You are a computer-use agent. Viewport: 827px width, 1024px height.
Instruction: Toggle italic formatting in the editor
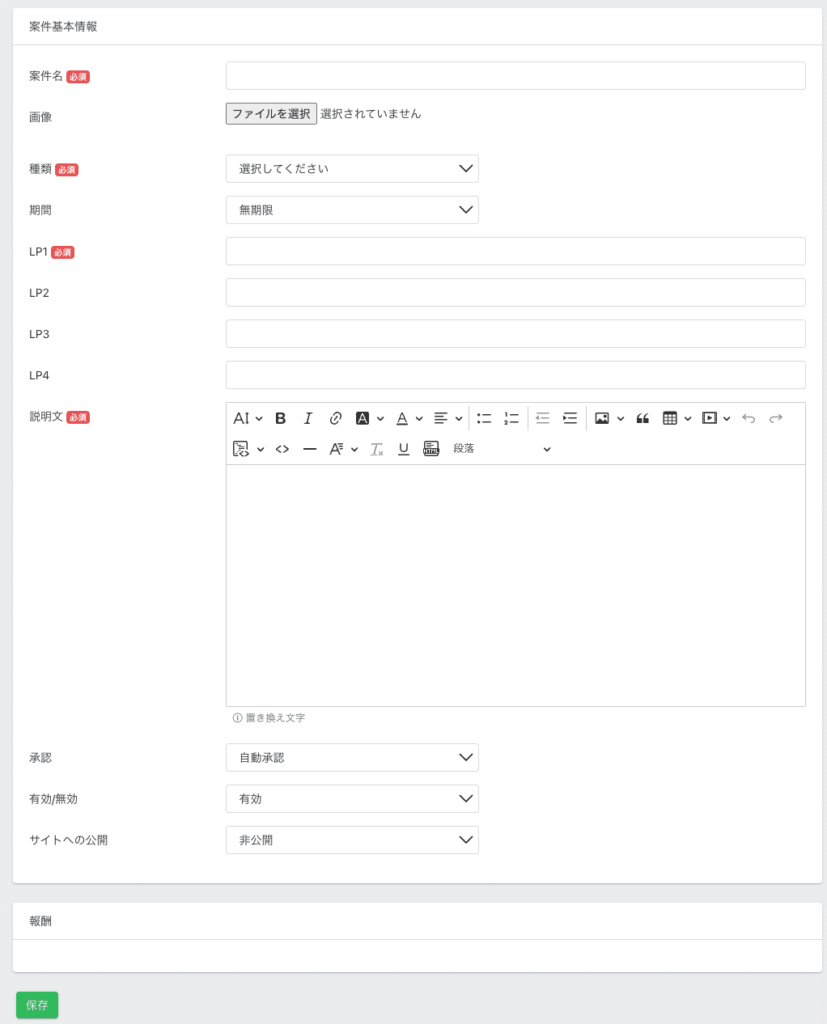308,419
